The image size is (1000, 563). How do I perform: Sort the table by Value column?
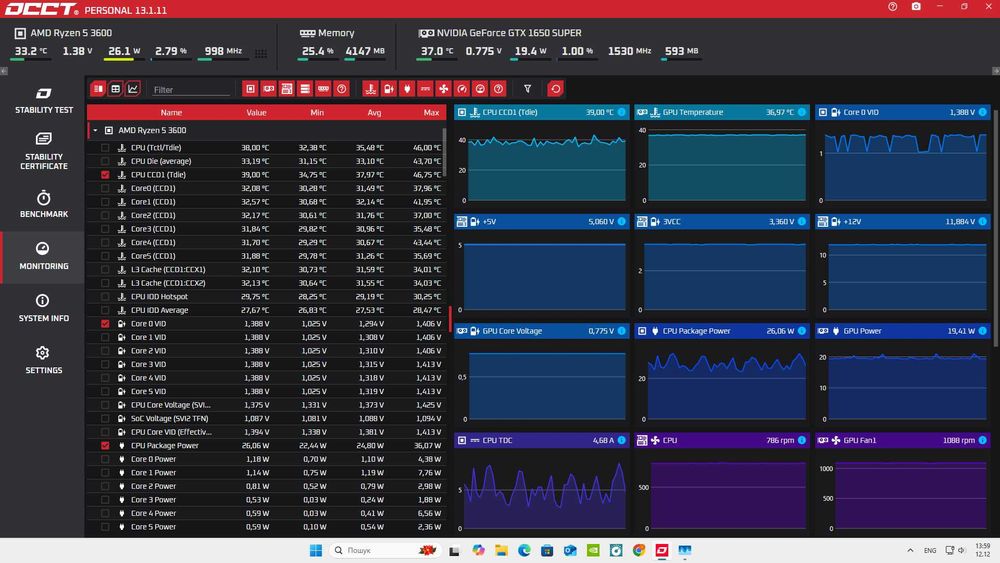pos(256,112)
